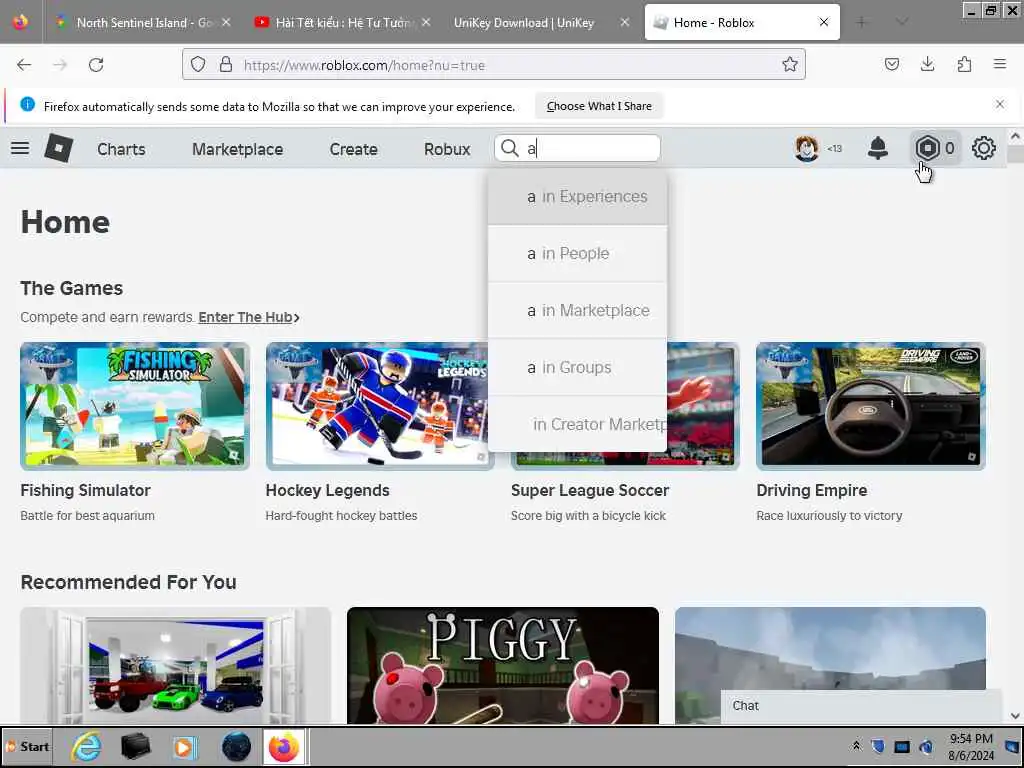The height and width of the screenshot is (768, 1024).
Task: Dismiss the Firefox data notification bar
Action: click(x=1000, y=104)
